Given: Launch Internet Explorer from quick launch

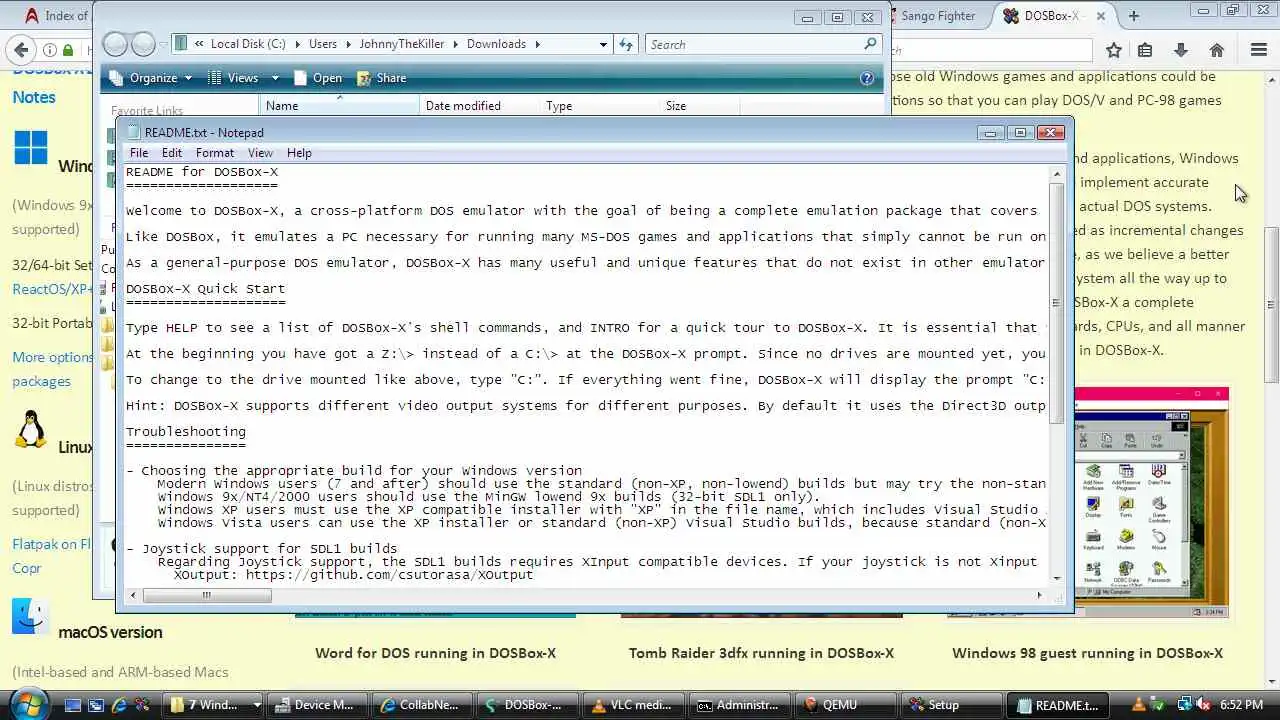Looking at the screenshot, I should tap(120, 705).
